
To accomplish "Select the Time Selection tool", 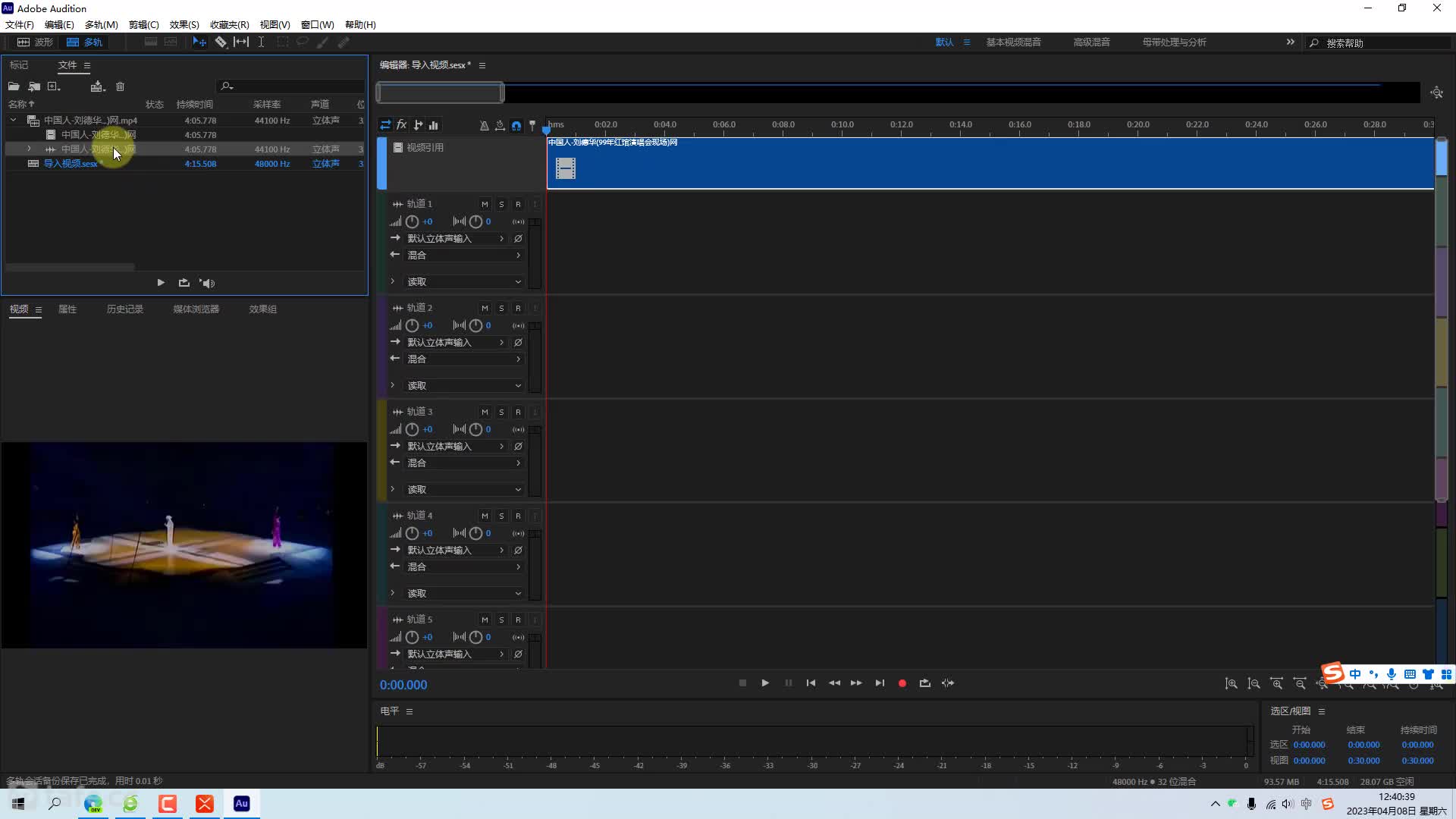I will tap(261, 42).
